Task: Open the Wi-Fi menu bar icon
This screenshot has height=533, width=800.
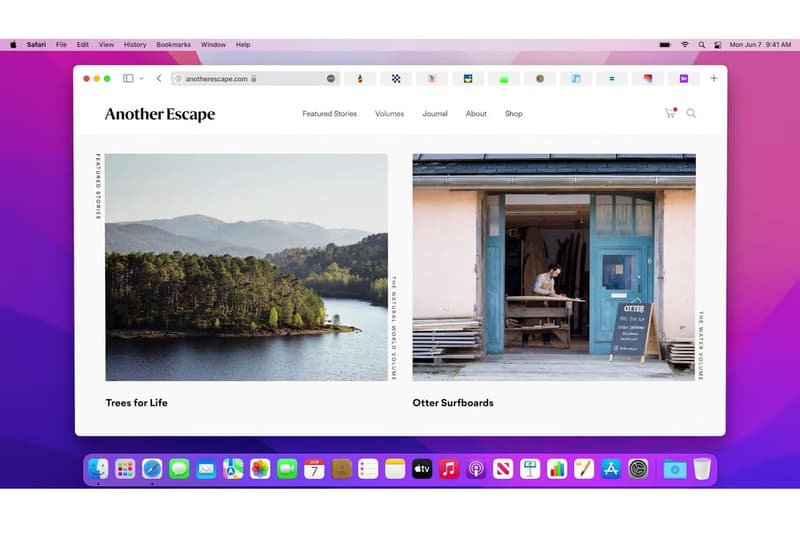Action: (x=685, y=45)
